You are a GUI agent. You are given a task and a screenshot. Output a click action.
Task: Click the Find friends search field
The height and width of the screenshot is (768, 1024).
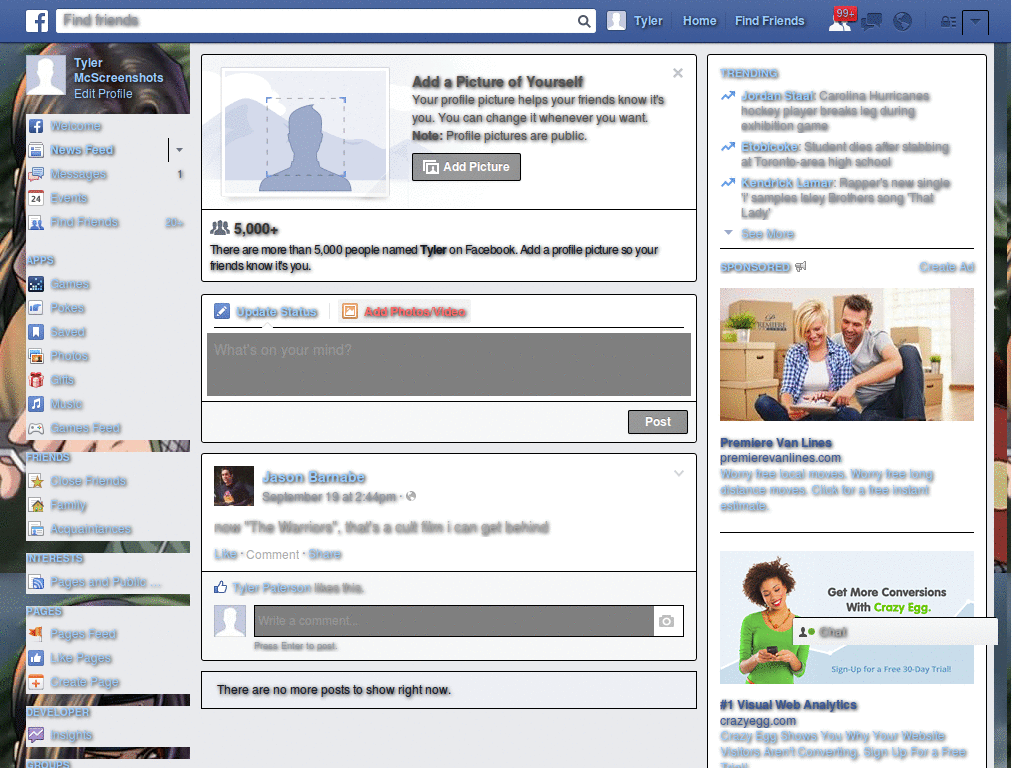click(317, 21)
